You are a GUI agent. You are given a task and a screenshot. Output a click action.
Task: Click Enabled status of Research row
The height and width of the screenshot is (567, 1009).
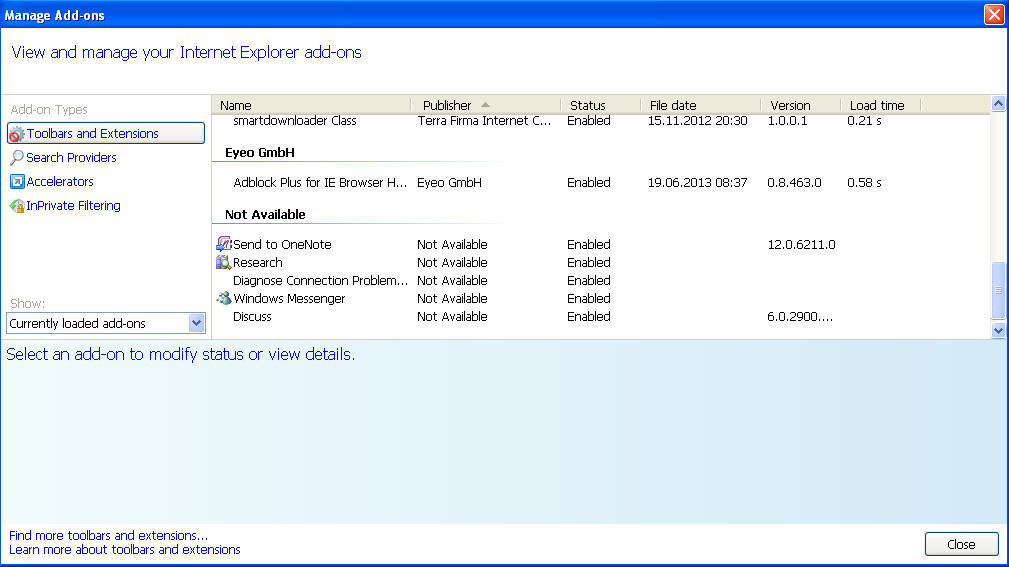589,262
